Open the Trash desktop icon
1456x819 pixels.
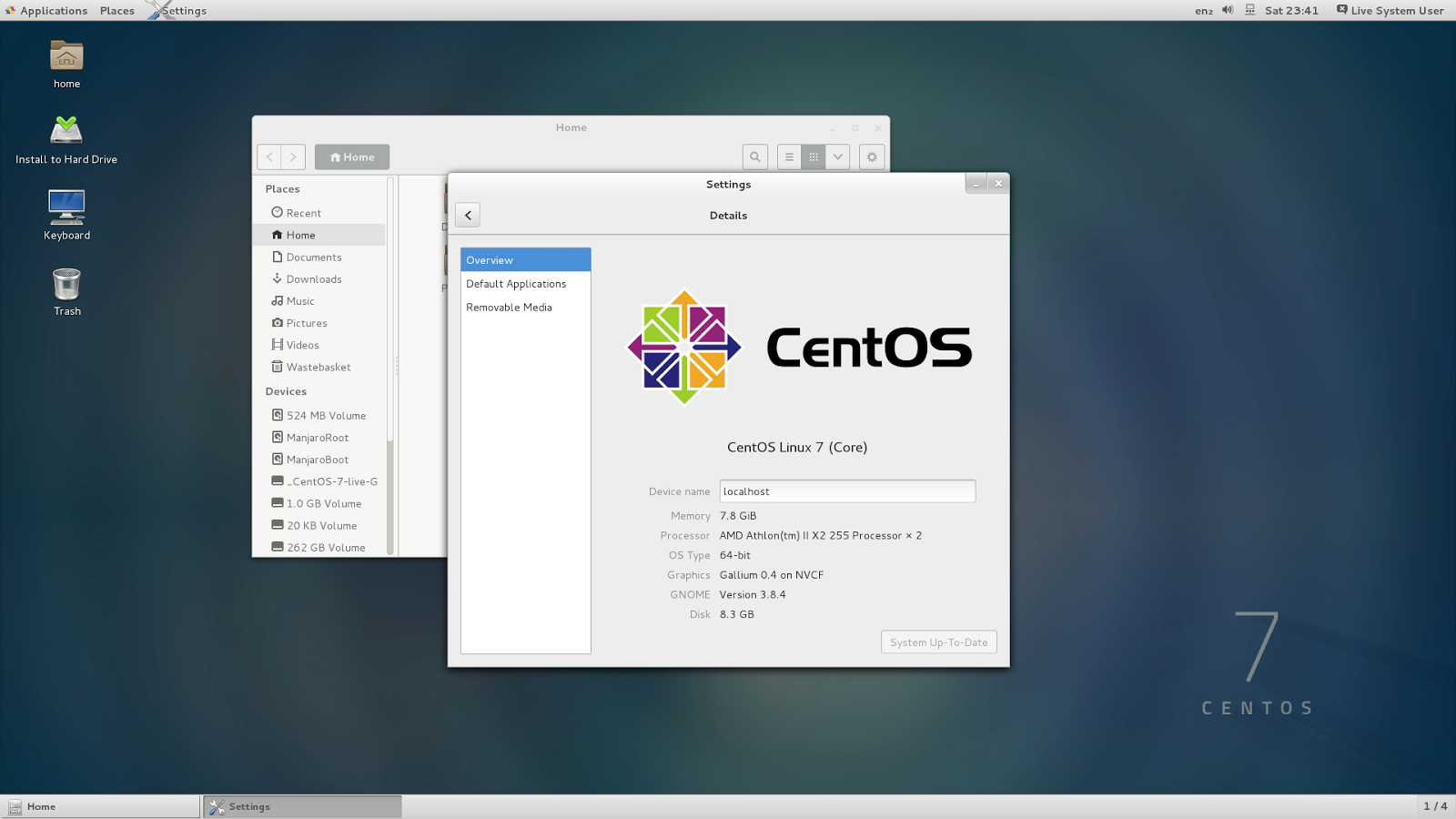coord(66,291)
